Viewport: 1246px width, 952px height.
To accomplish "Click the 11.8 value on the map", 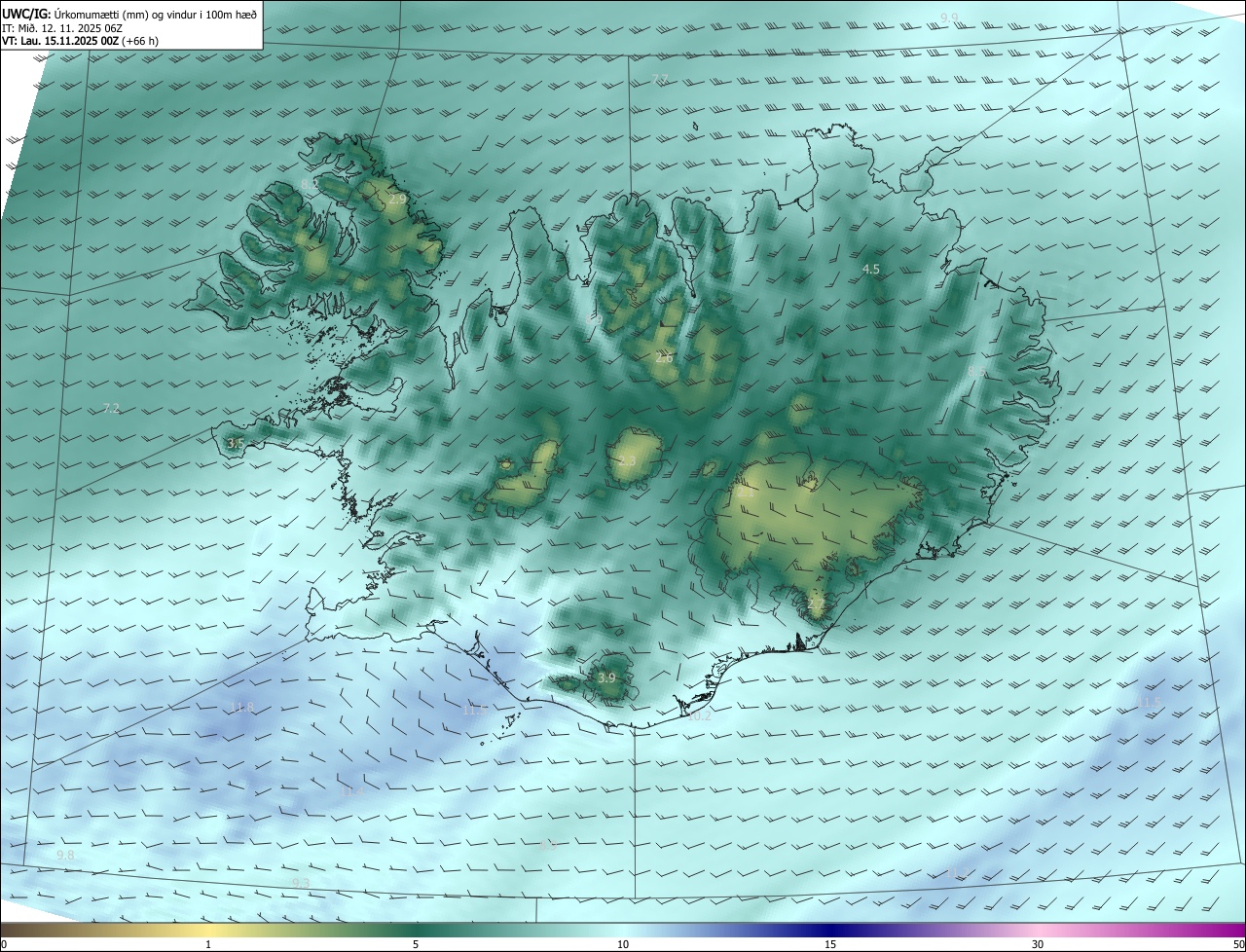I will (241, 707).
